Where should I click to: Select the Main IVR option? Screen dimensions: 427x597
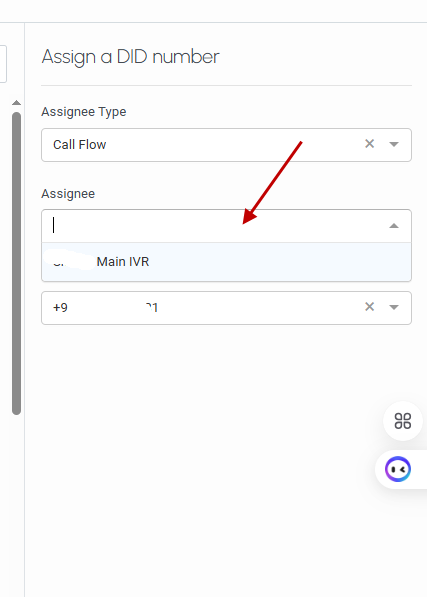(x=226, y=262)
